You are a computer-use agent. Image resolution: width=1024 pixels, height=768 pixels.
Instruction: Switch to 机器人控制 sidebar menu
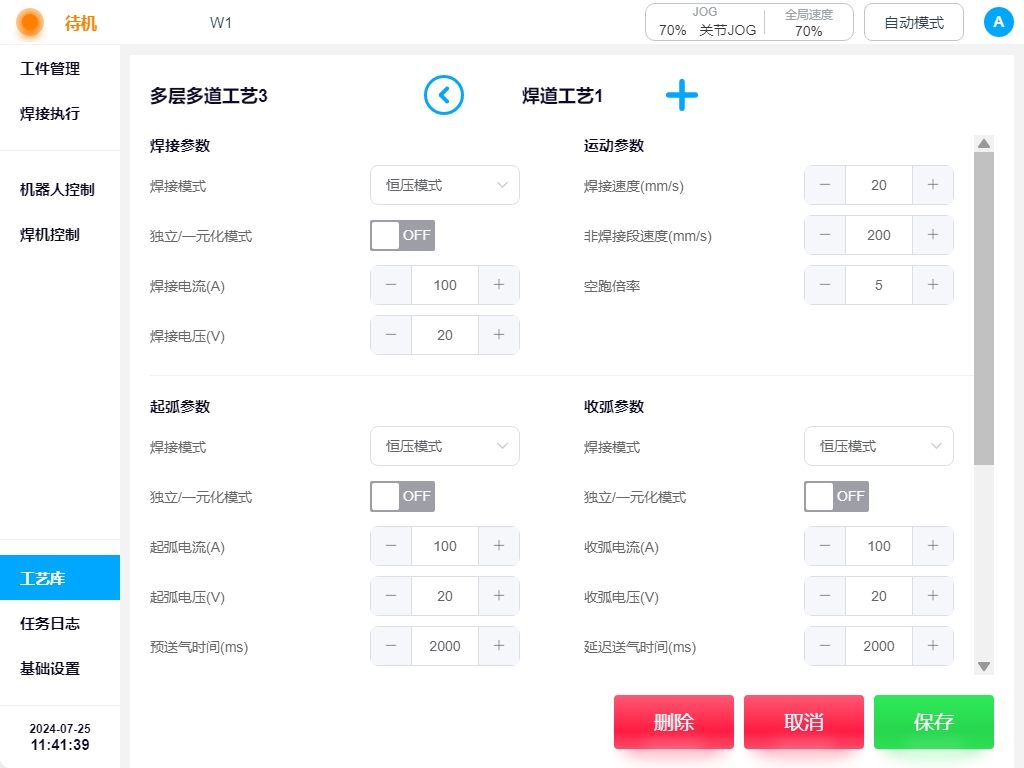pyautogui.click(x=57, y=189)
